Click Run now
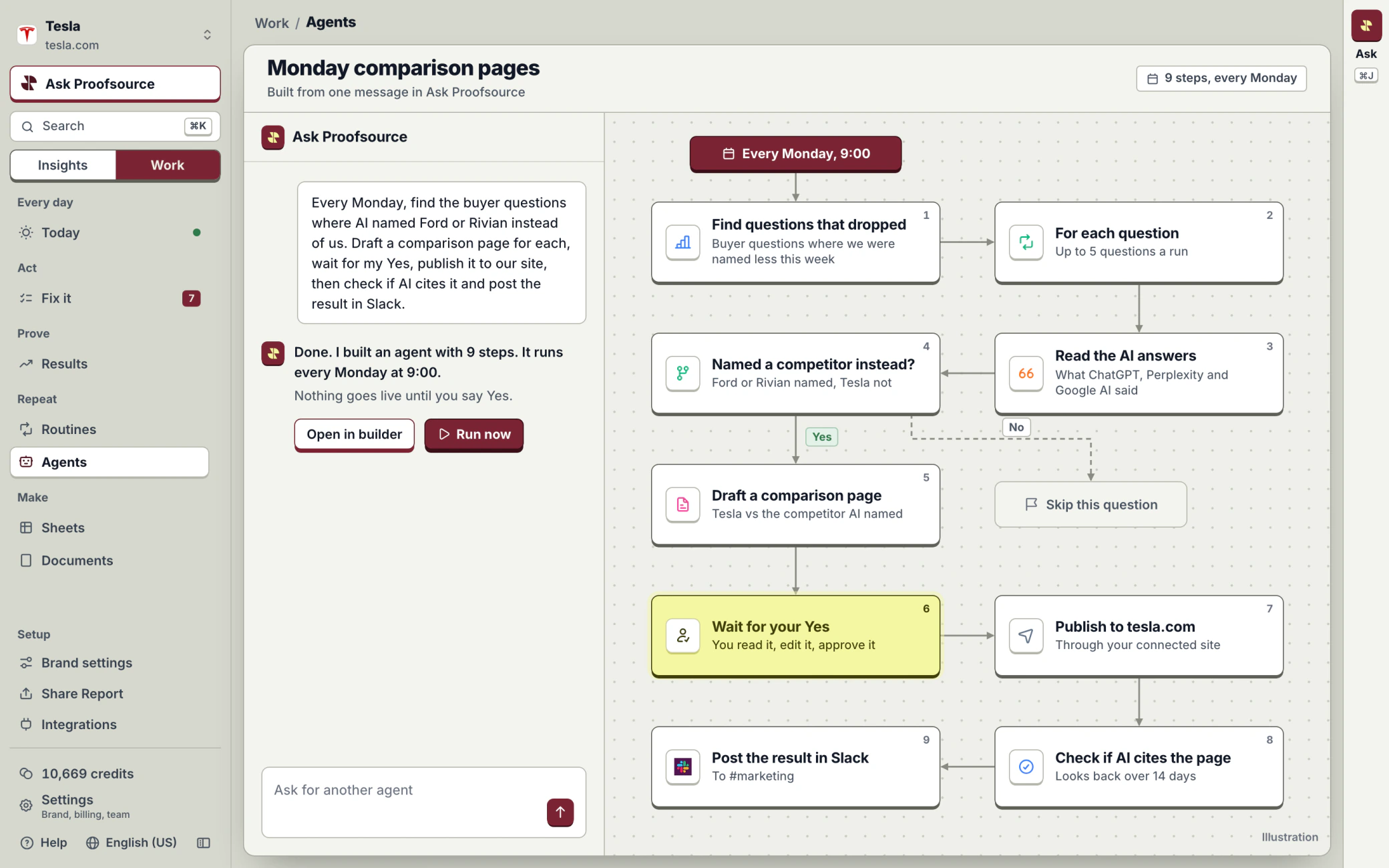 point(473,434)
